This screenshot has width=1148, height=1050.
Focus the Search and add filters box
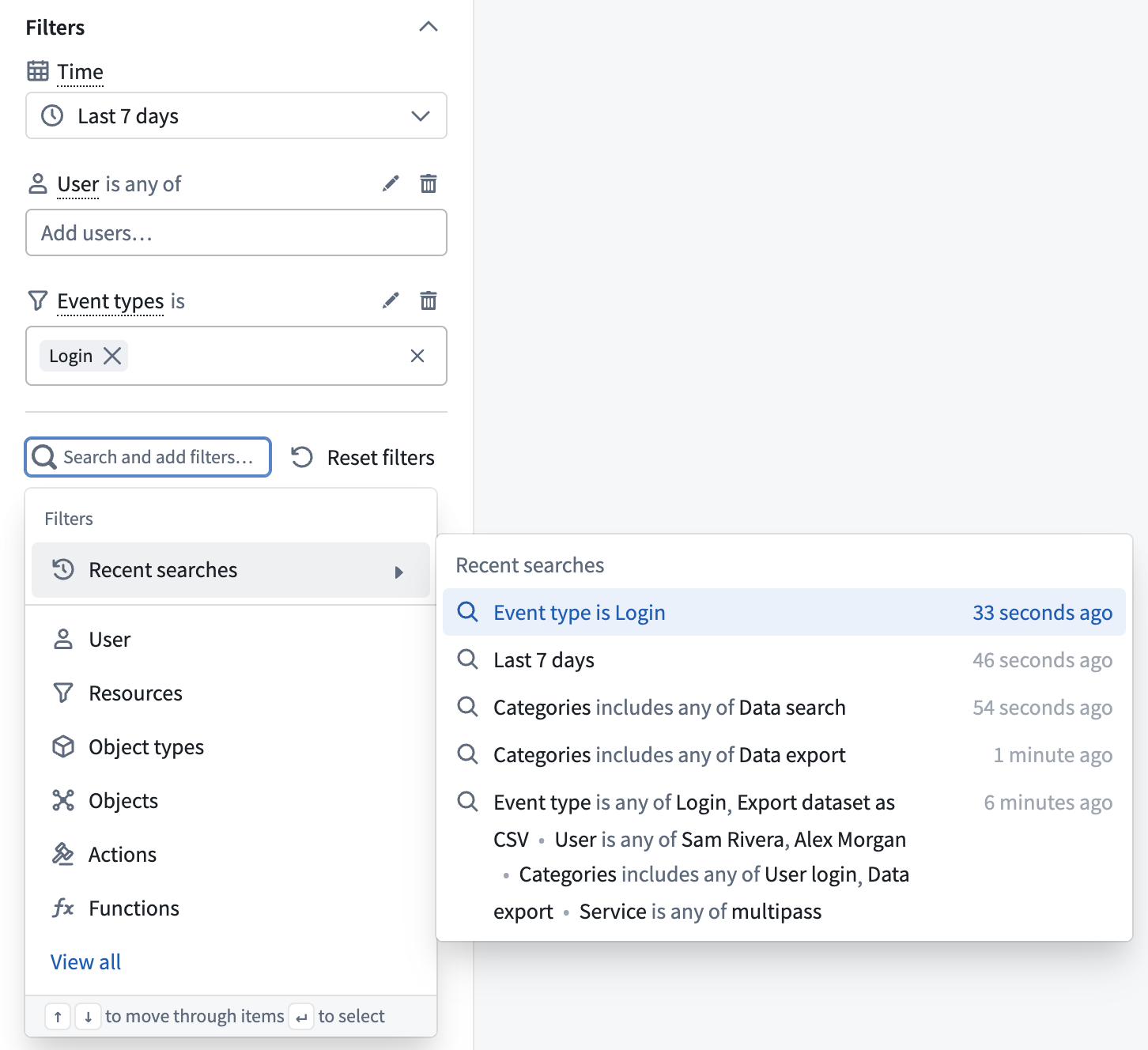149,457
